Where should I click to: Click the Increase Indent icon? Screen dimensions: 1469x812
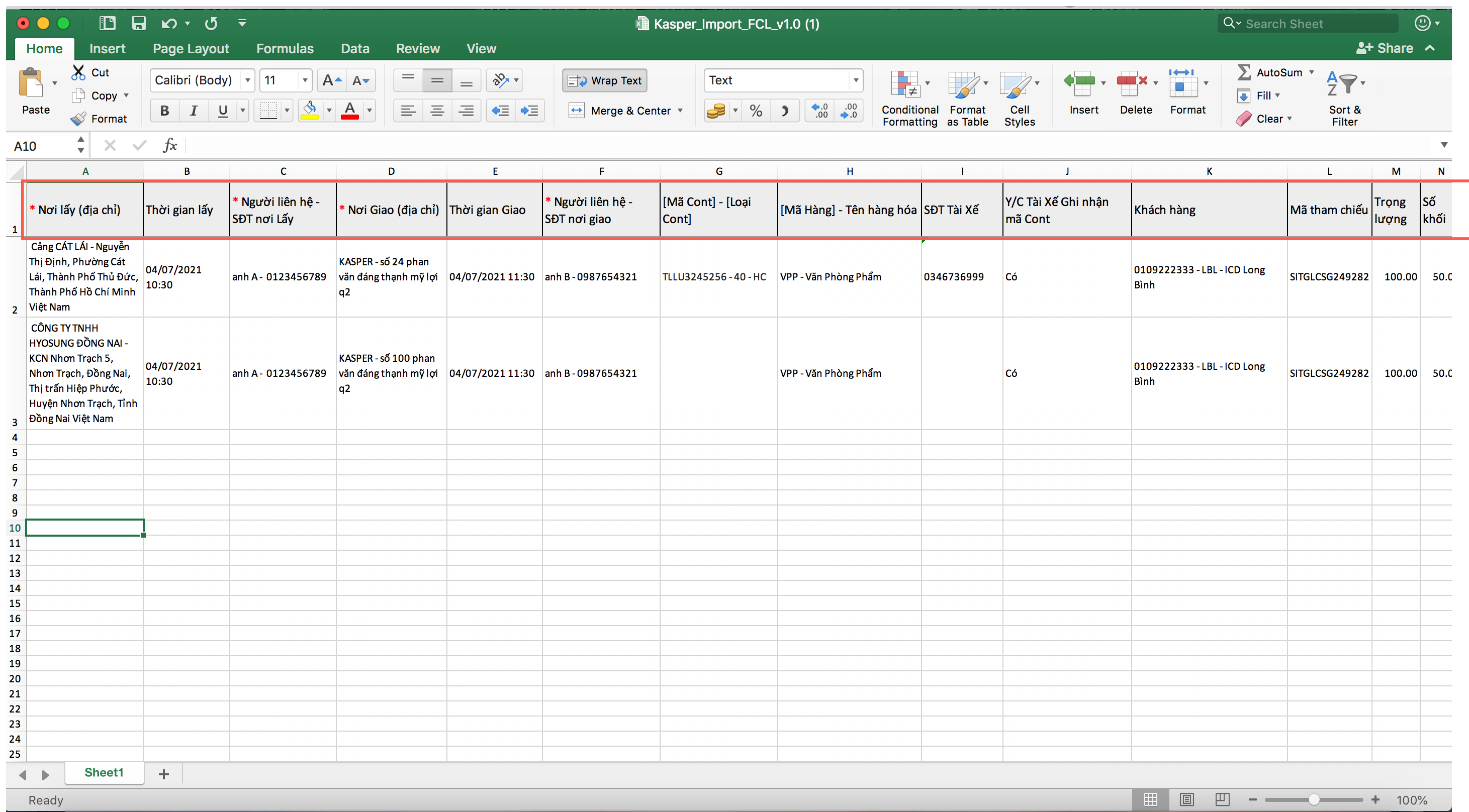pos(529,111)
